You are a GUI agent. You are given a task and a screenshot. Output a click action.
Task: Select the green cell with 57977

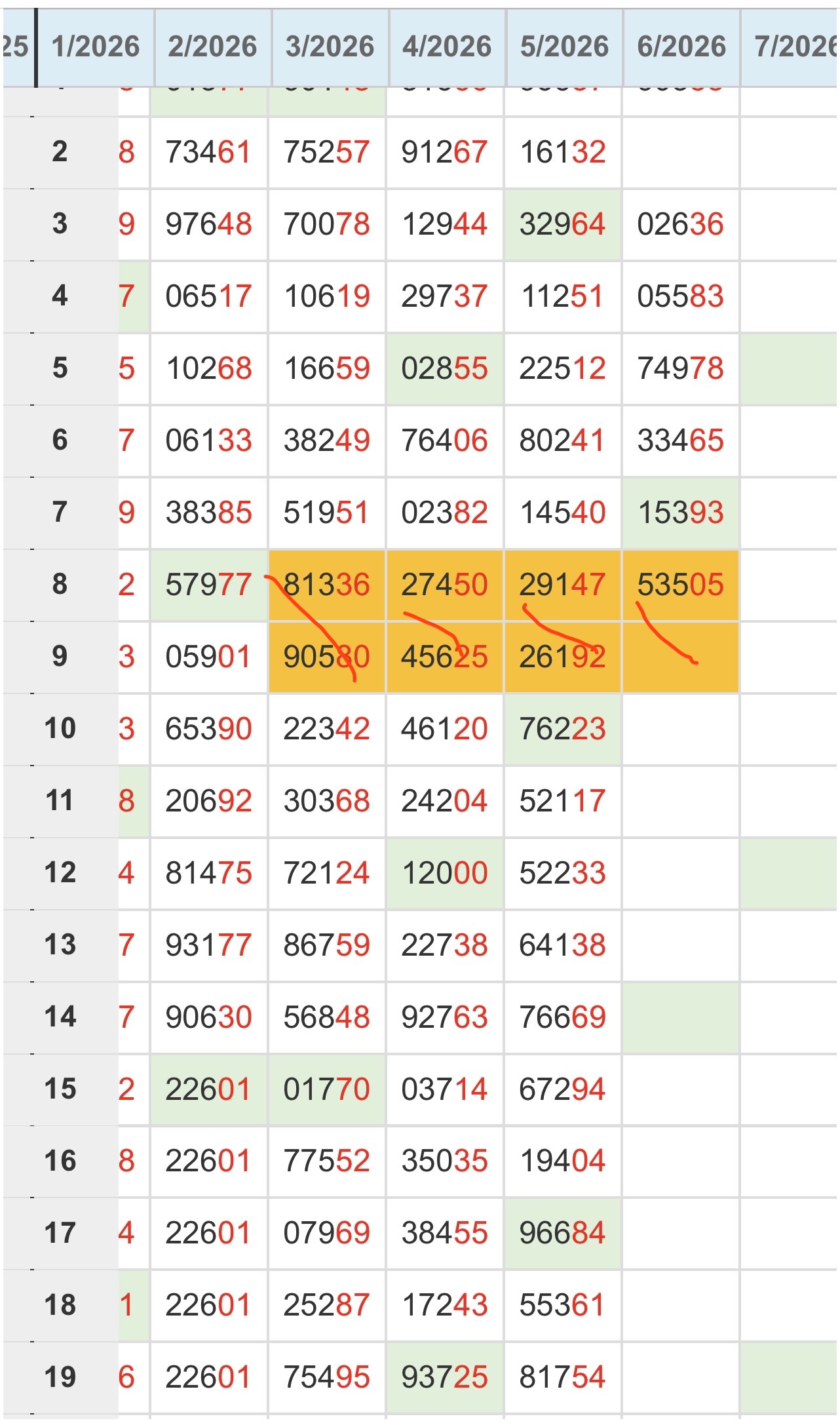(x=209, y=585)
